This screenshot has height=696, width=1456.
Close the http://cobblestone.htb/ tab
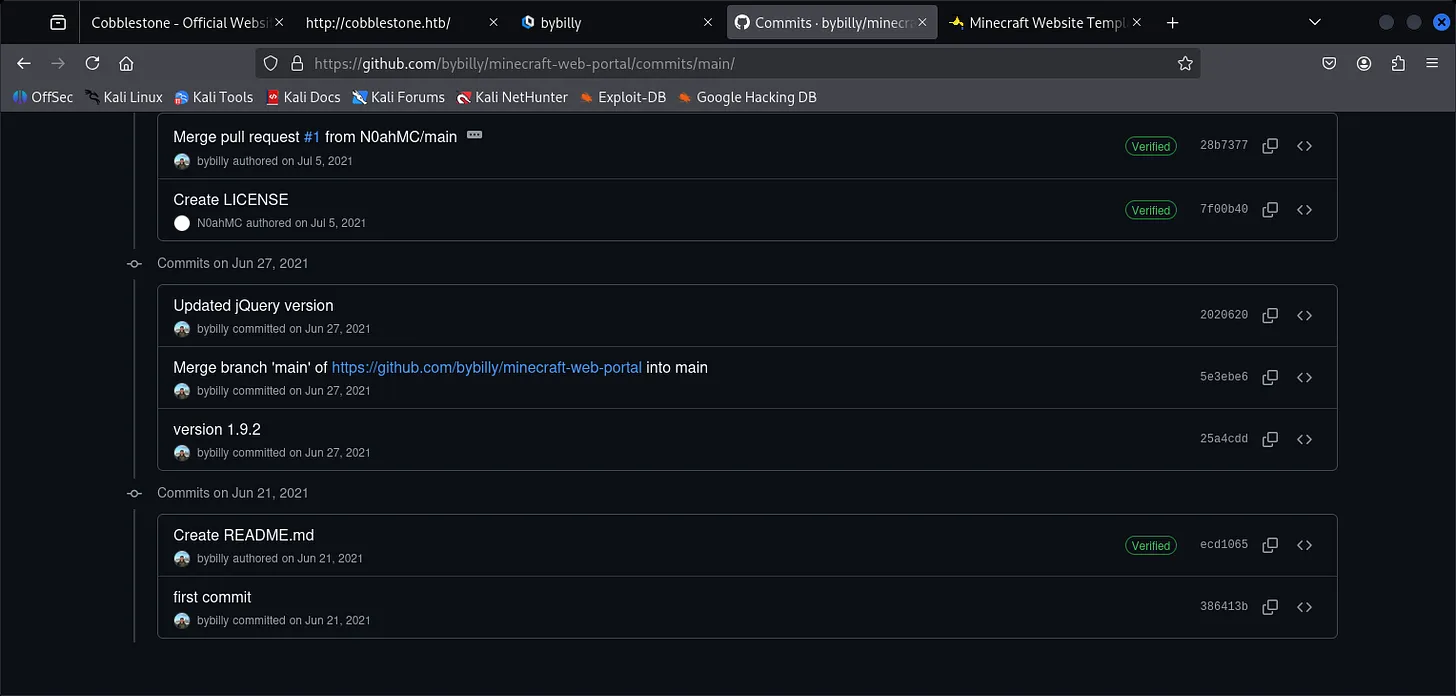493,22
